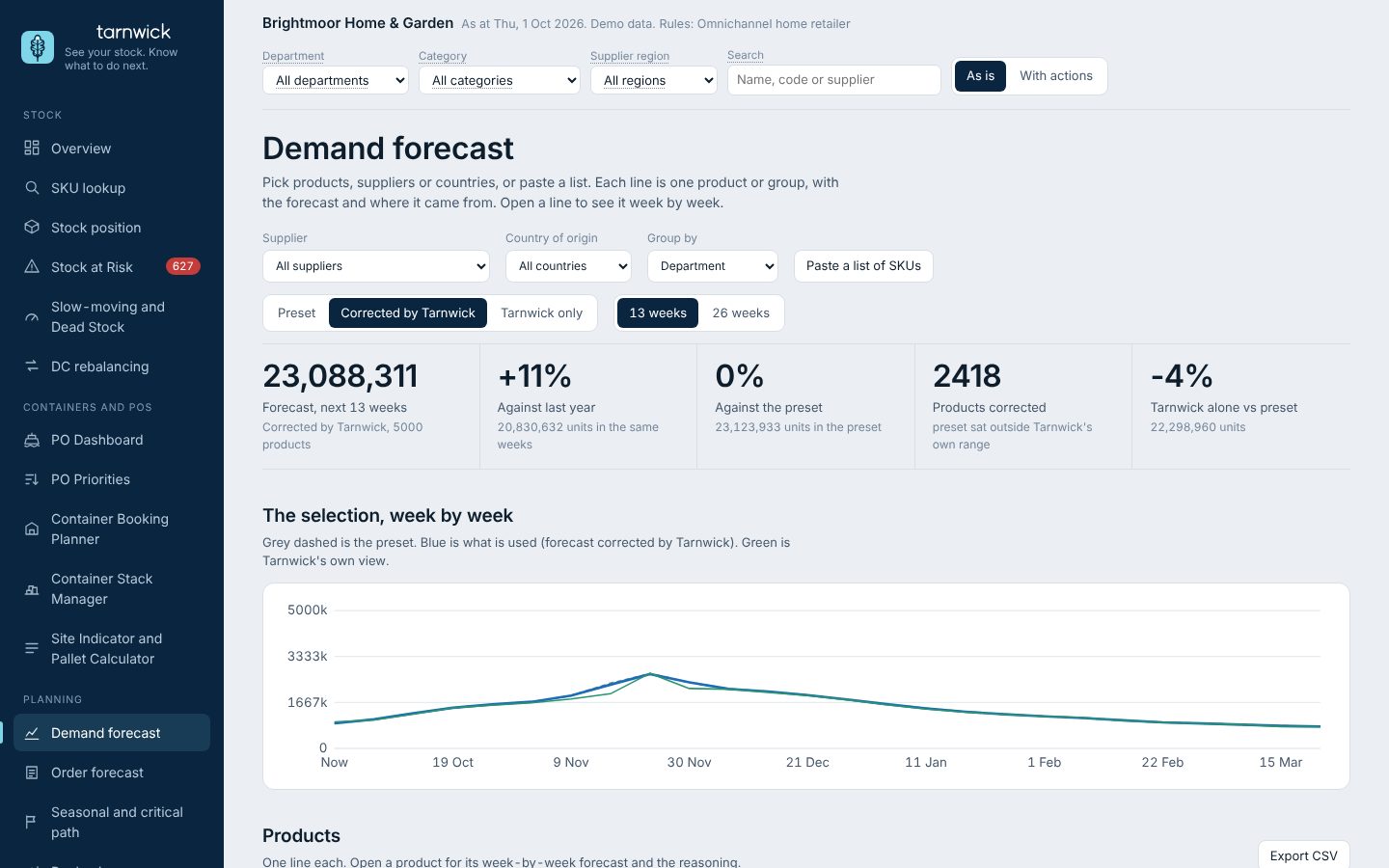This screenshot has width=1389, height=868.
Task: Click the Container Booking Planner icon
Action: click(32, 529)
